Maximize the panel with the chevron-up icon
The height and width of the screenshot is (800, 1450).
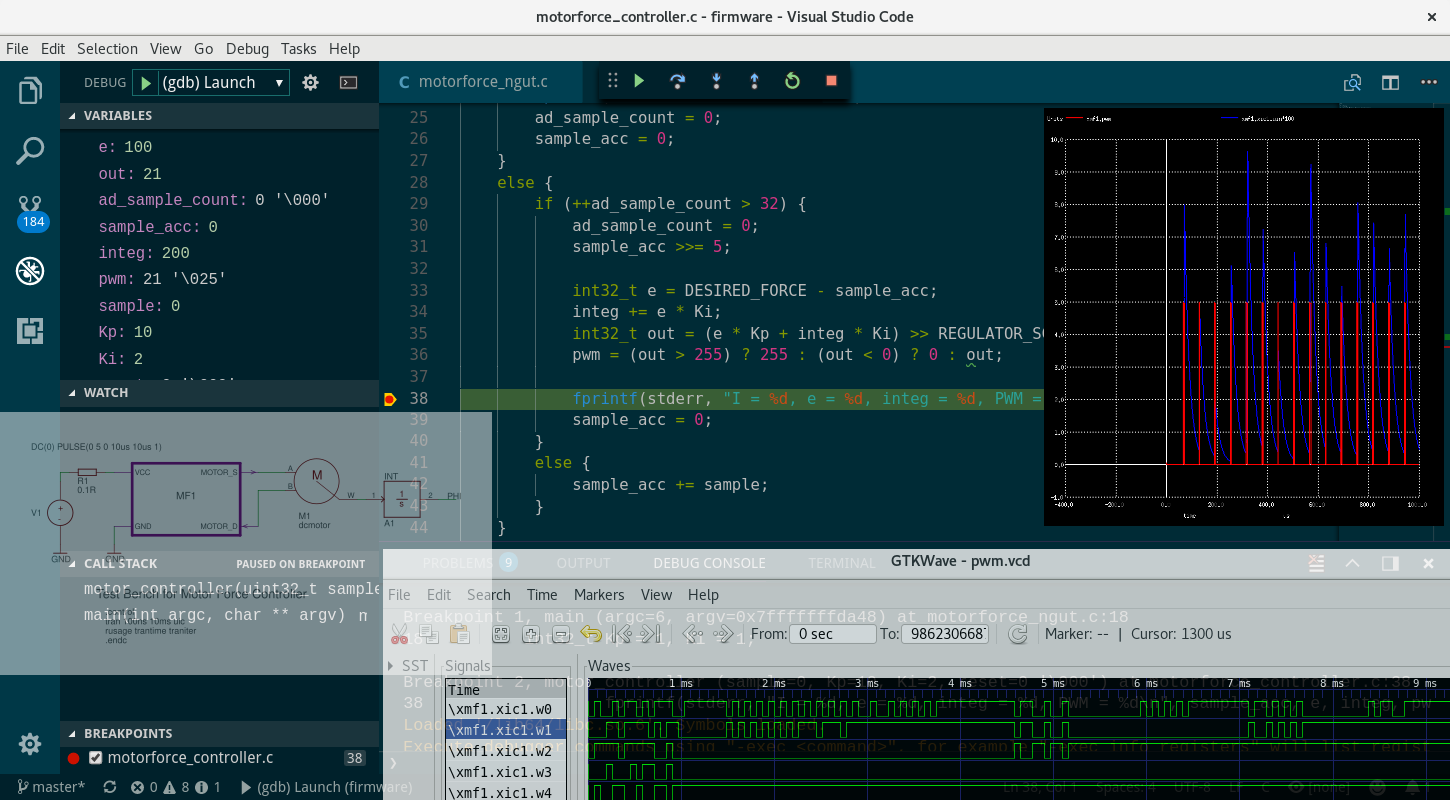pos(1353,563)
